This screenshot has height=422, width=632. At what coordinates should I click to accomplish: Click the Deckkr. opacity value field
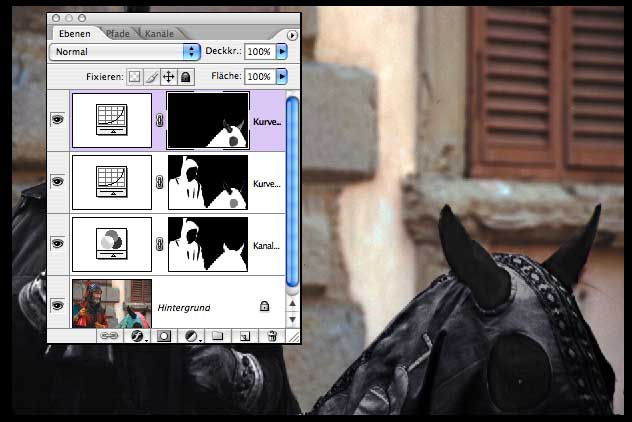tap(260, 52)
